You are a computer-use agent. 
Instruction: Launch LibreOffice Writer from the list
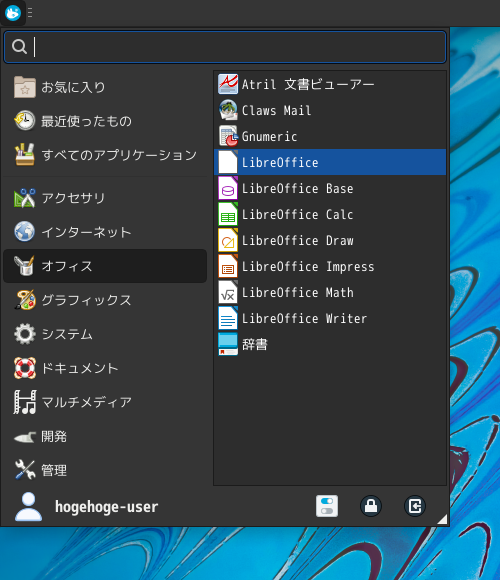point(330,318)
